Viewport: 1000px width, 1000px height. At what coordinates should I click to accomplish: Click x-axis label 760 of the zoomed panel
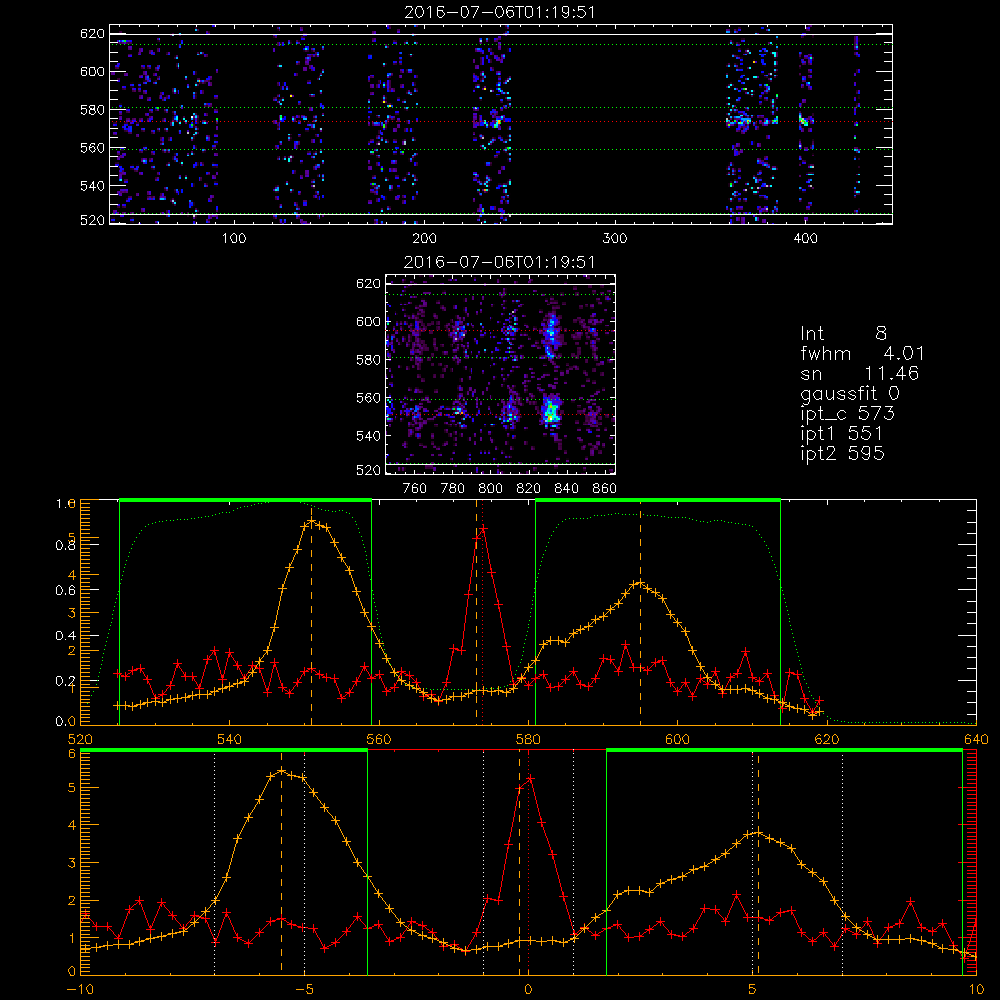pyautogui.click(x=415, y=489)
